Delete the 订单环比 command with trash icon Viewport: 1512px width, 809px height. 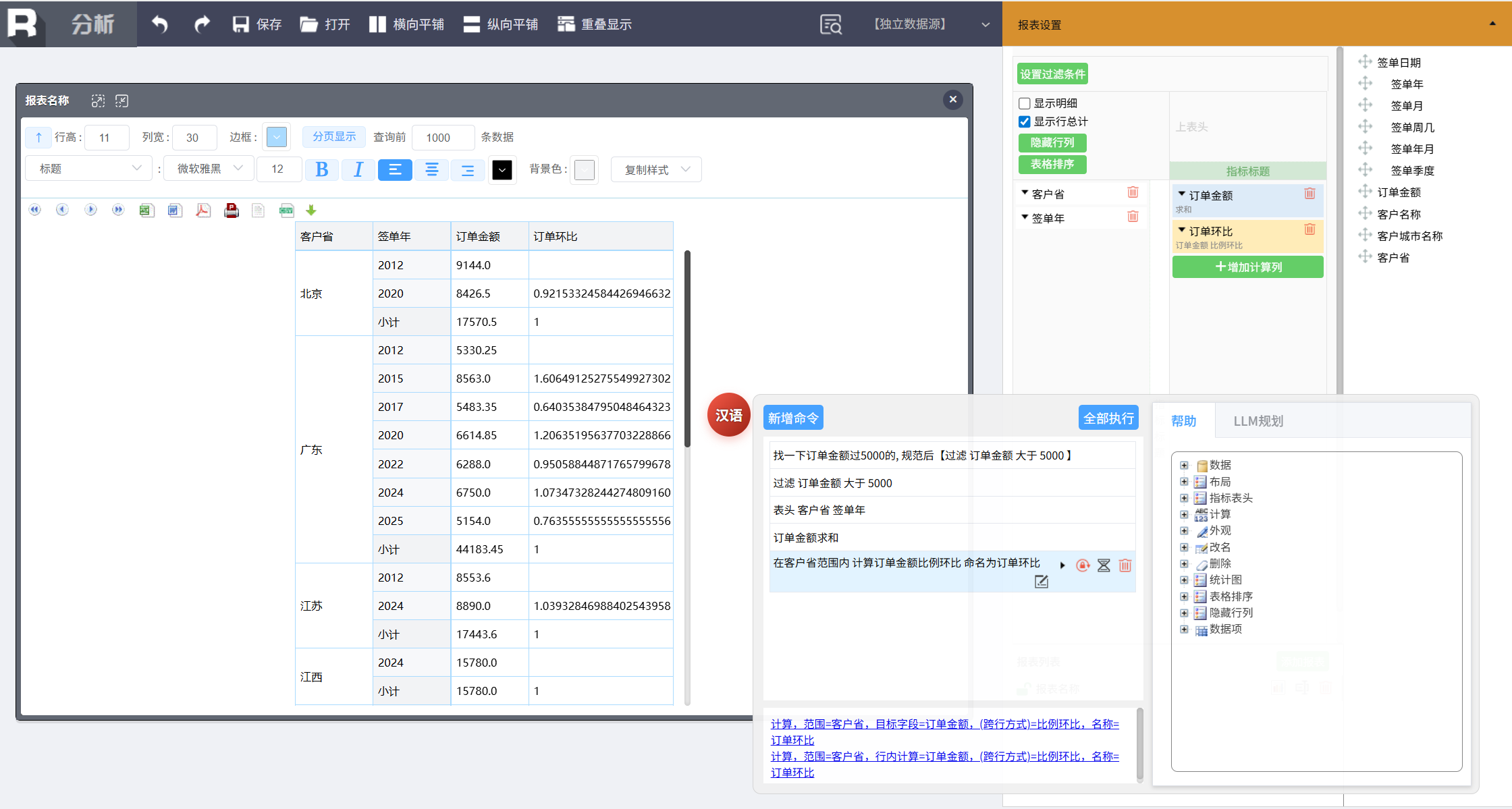pyautogui.click(x=1125, y=565)
